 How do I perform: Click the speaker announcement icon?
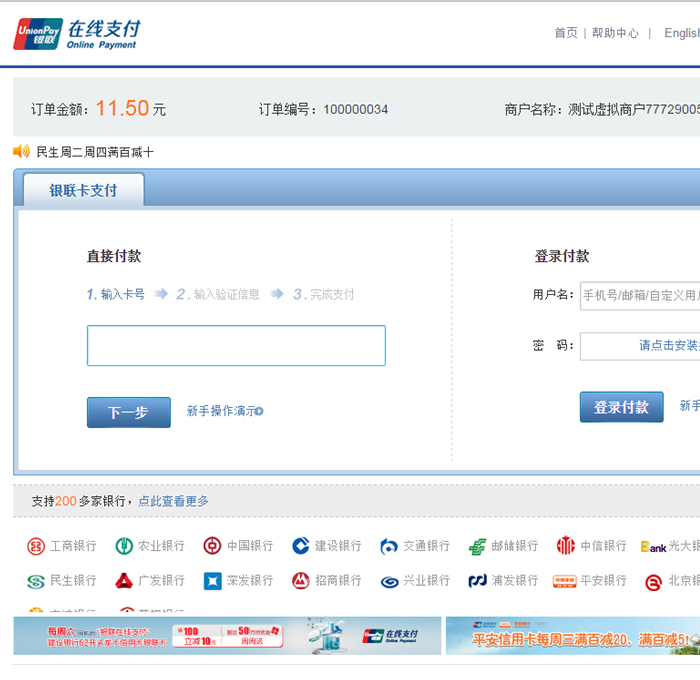(22, 152)
